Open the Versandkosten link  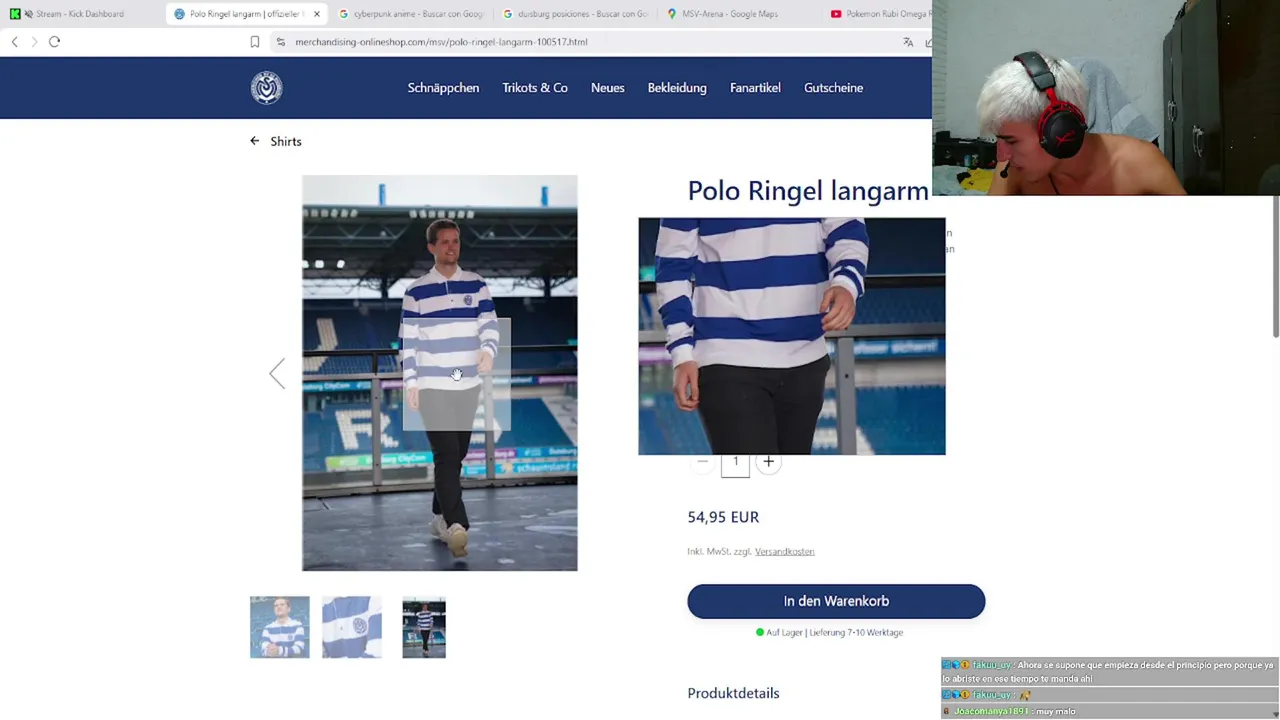[785, 551]
